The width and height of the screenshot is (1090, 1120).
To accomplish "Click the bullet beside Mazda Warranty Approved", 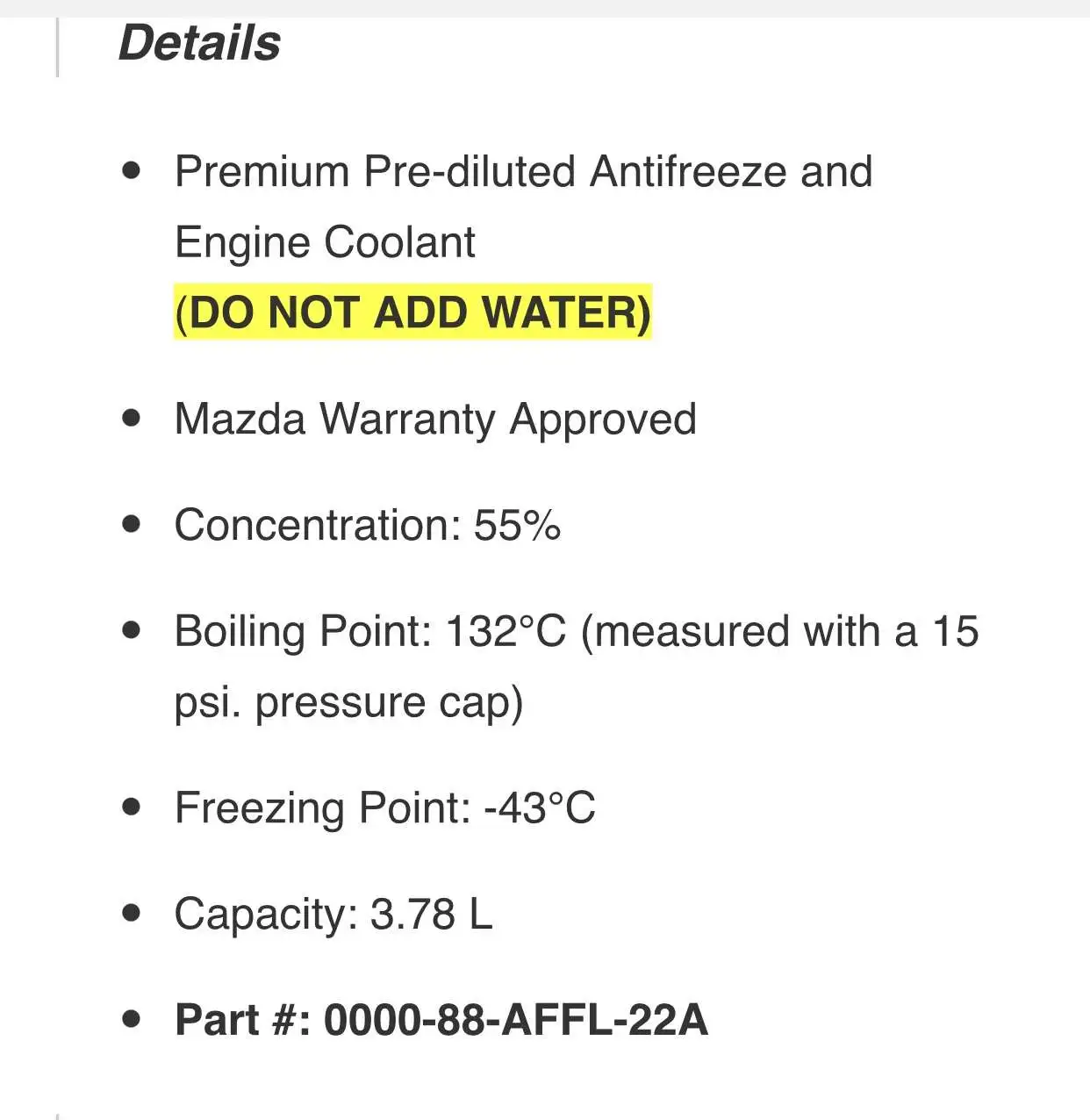I will click(x=132, y=418).
